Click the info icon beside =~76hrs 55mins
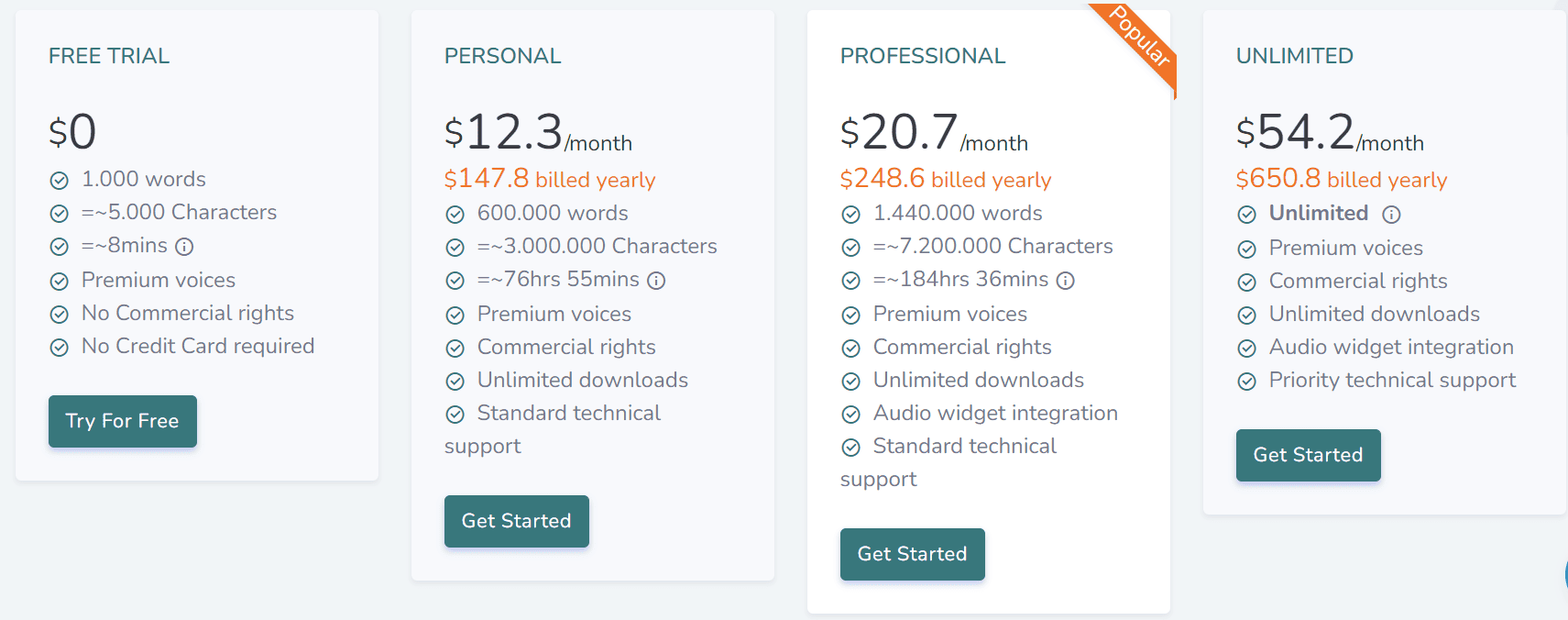Image resolution: width=1568 pixels, height=620 pixels. pos(658,280)
